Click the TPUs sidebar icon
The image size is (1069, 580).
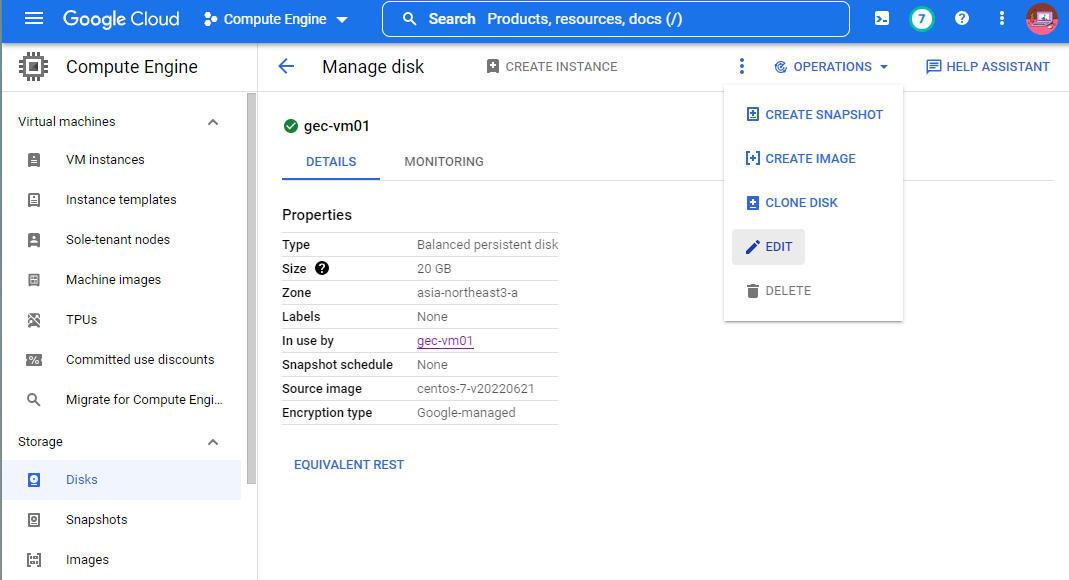click(x=33, y=320)
